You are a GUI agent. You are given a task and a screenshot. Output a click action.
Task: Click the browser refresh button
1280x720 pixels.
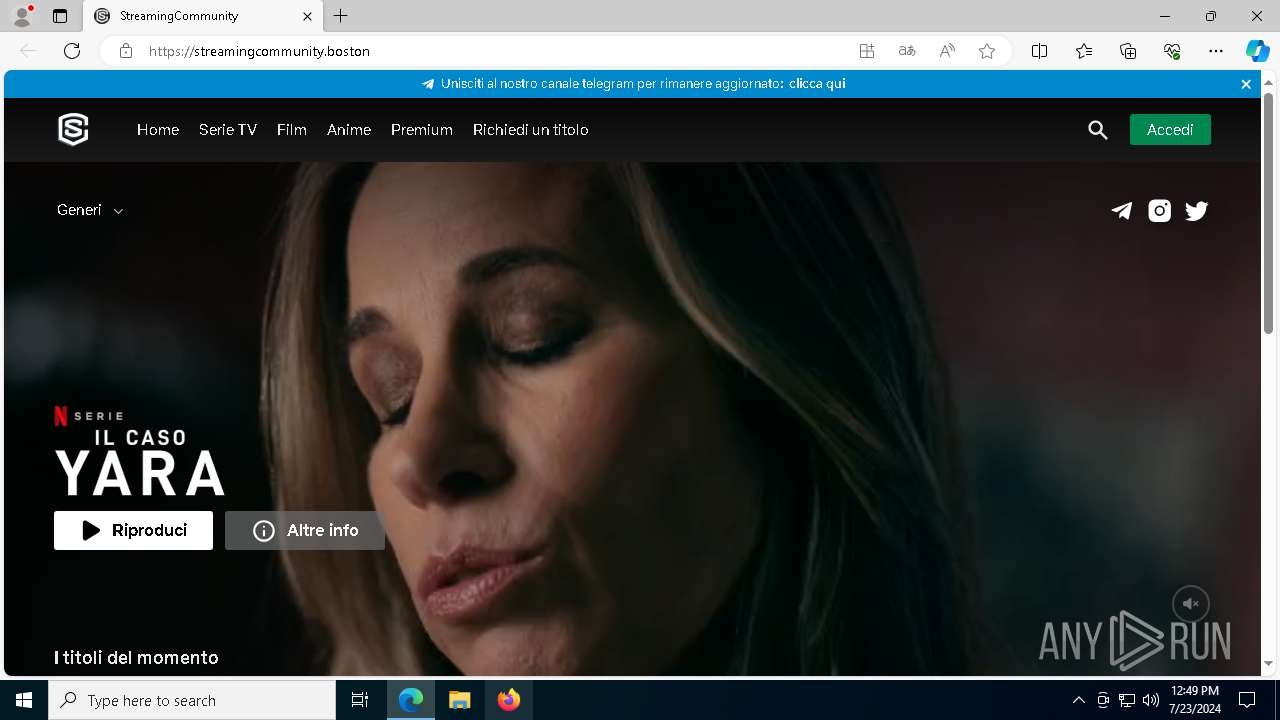click(72, 51)
